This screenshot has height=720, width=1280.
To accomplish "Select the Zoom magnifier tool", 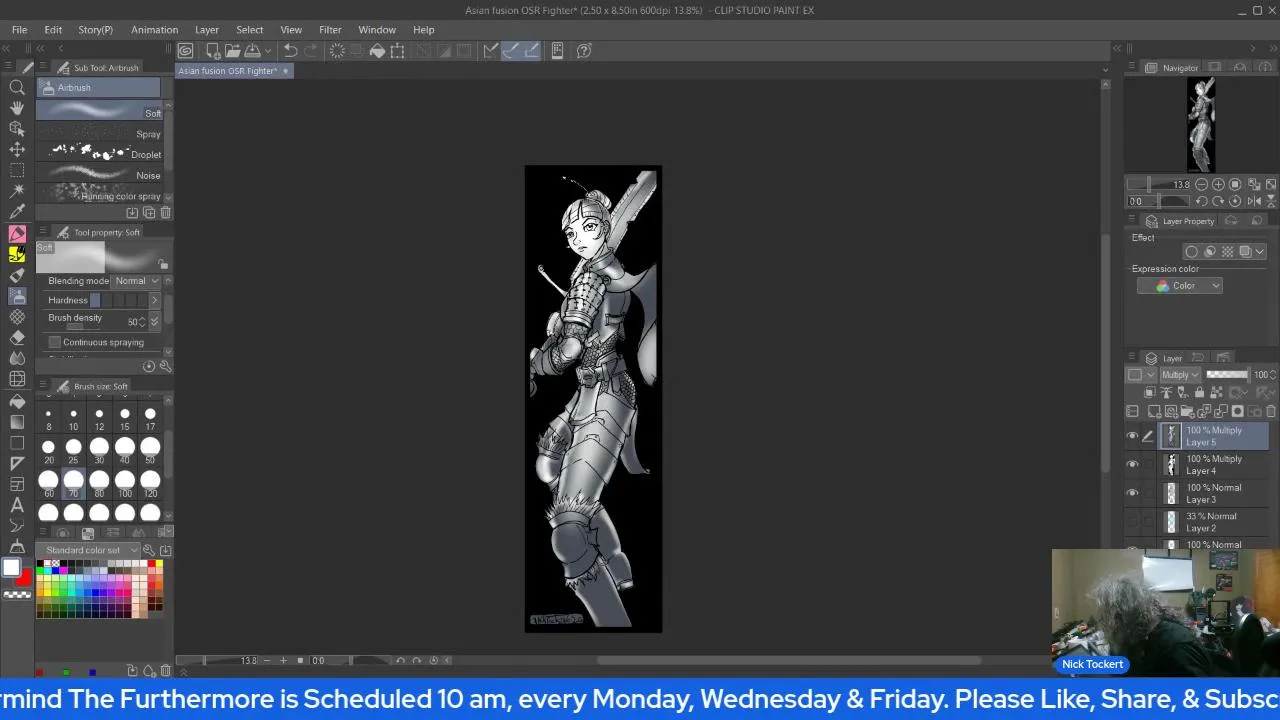I will 17,87.
